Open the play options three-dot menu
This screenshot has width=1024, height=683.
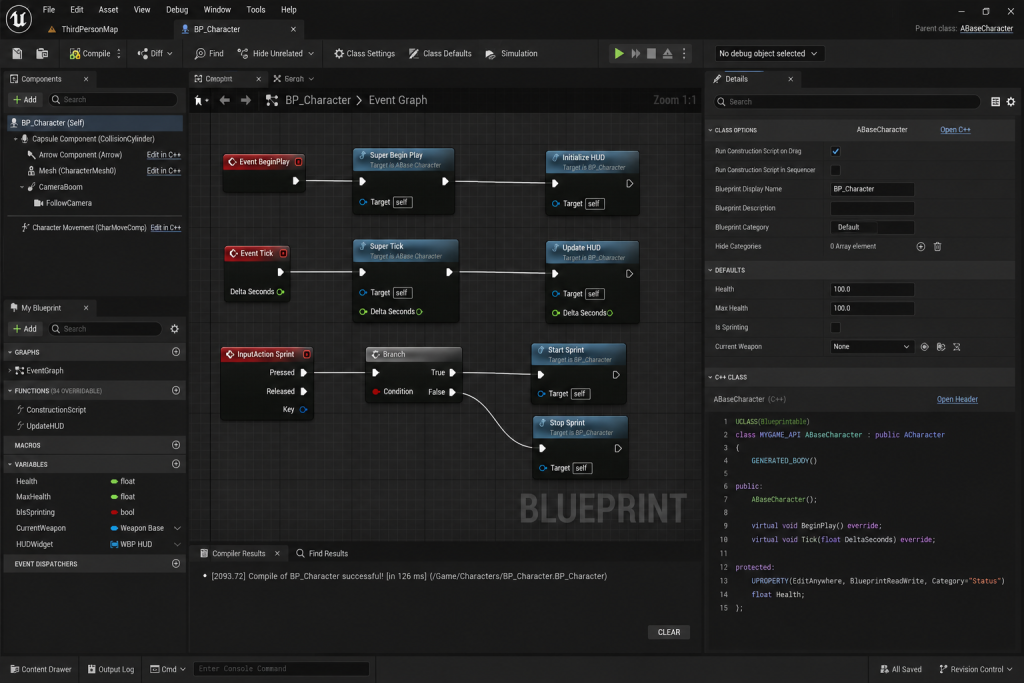pyautogui.click(x=684, y=54)
